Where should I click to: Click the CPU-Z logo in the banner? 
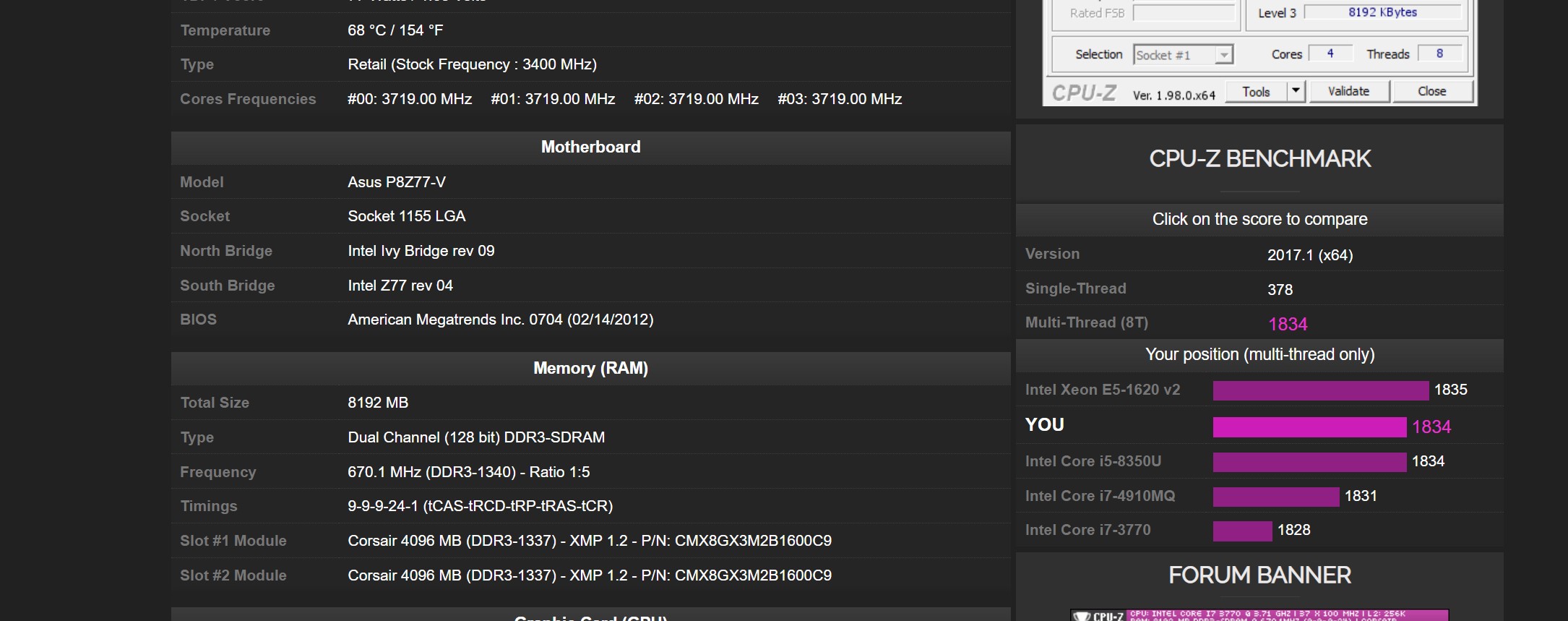click(1099, 616)
